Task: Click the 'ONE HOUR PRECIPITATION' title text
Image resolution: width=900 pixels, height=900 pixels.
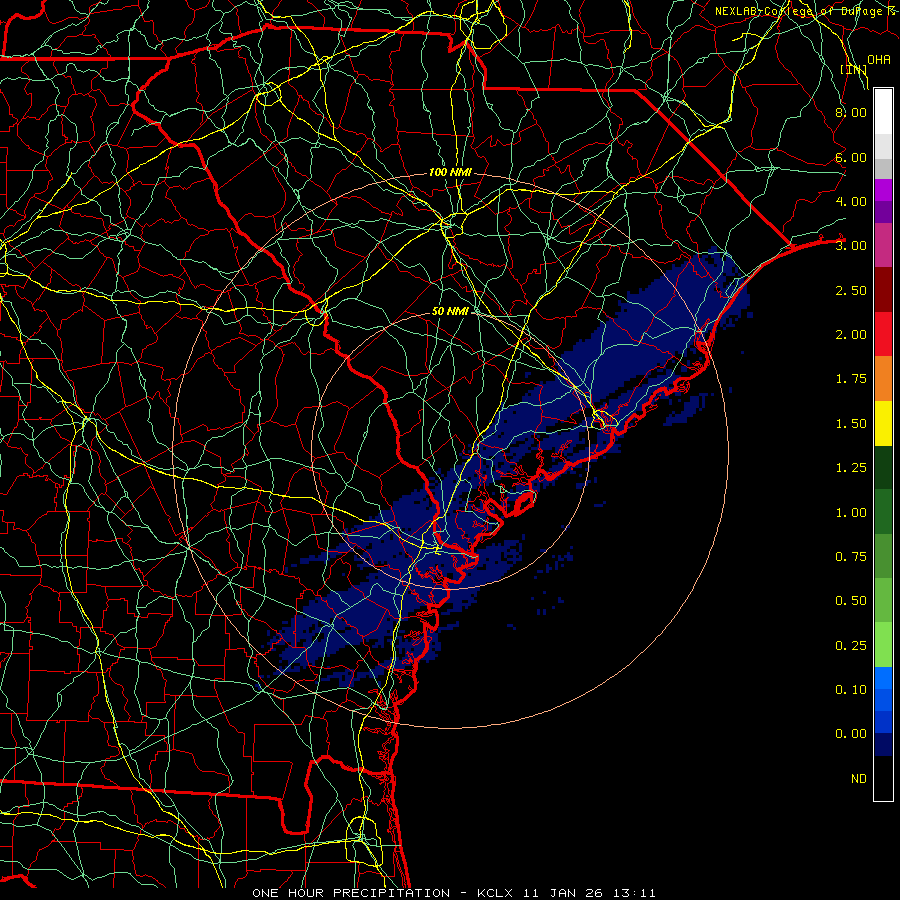Action: (x=351, y=893)
